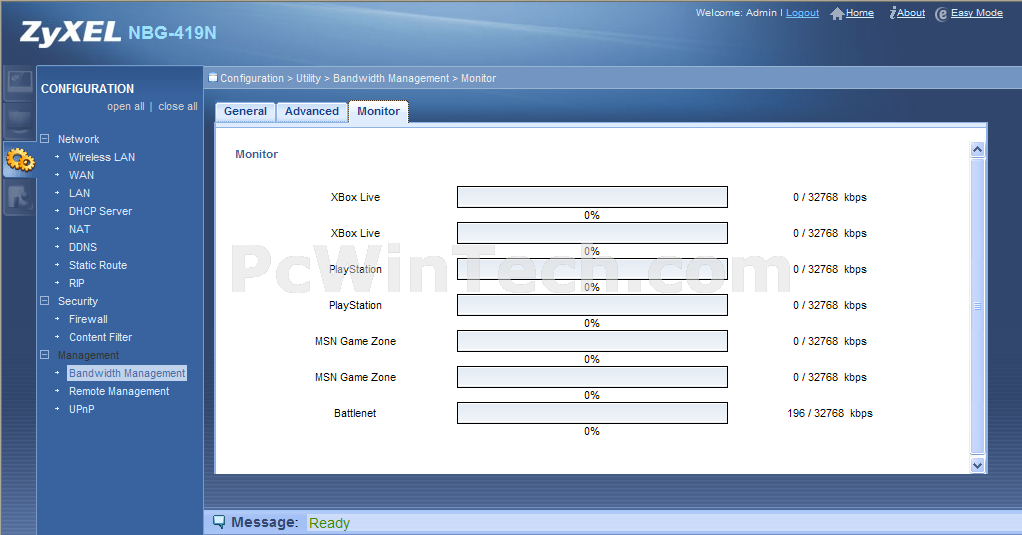
Task: Open DHCP Server settings
Action: pos(100,211)
